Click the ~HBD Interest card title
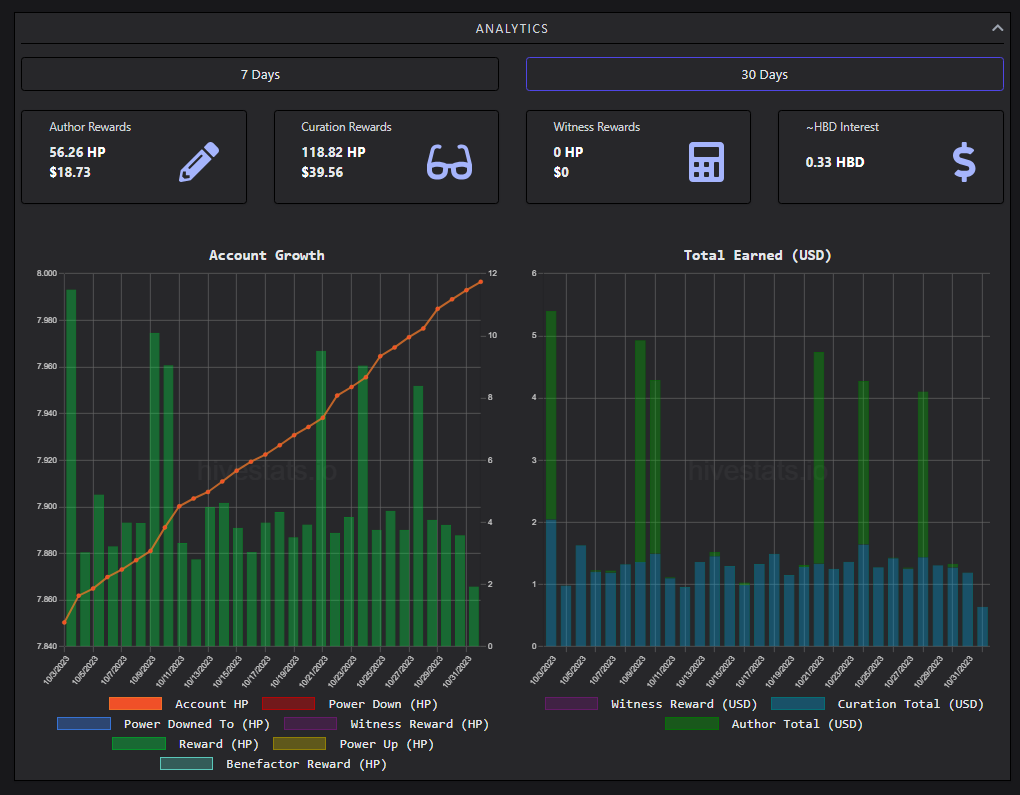1020x795 pixels. [842, 127]
